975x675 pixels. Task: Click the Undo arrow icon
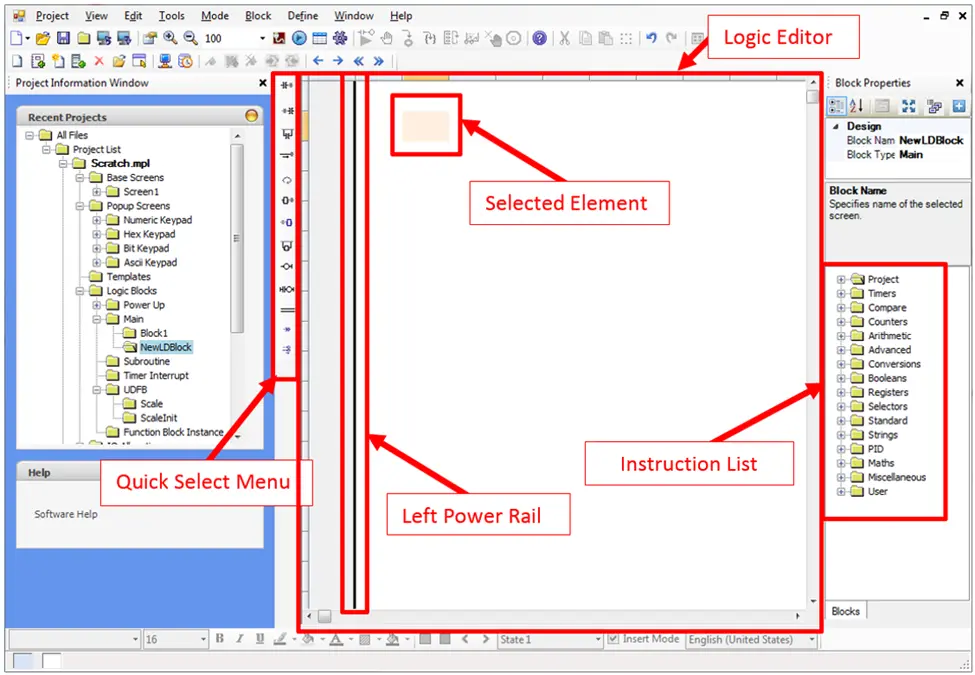(651, 39)
